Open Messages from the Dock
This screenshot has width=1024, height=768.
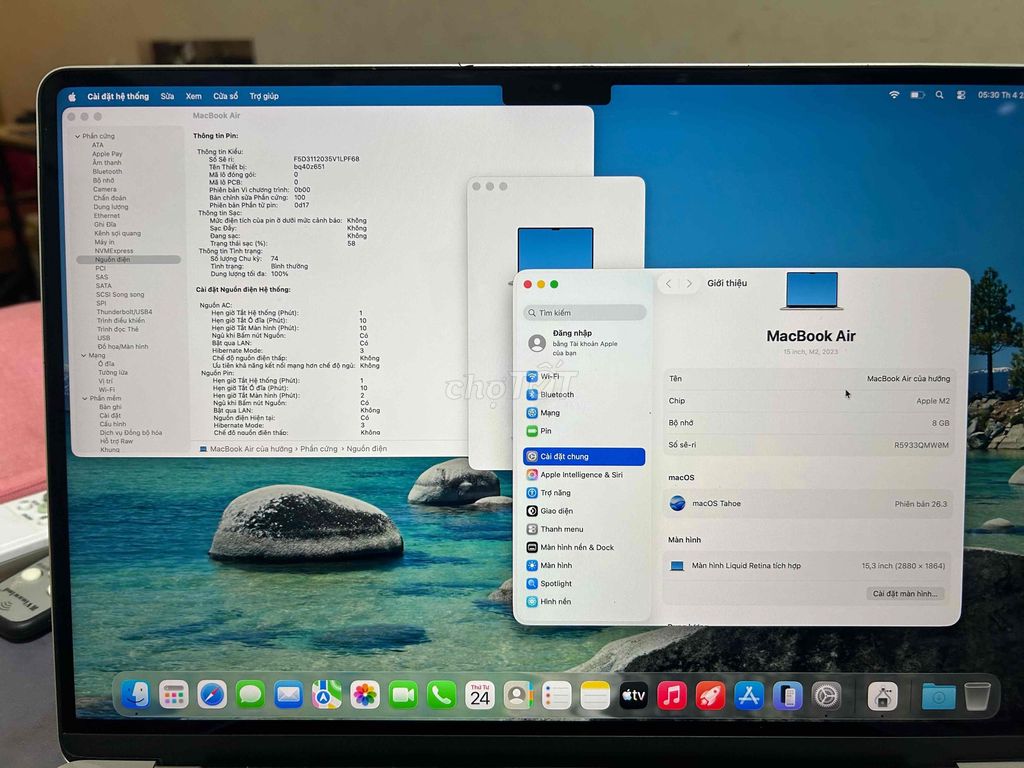[x=250, y=696]
